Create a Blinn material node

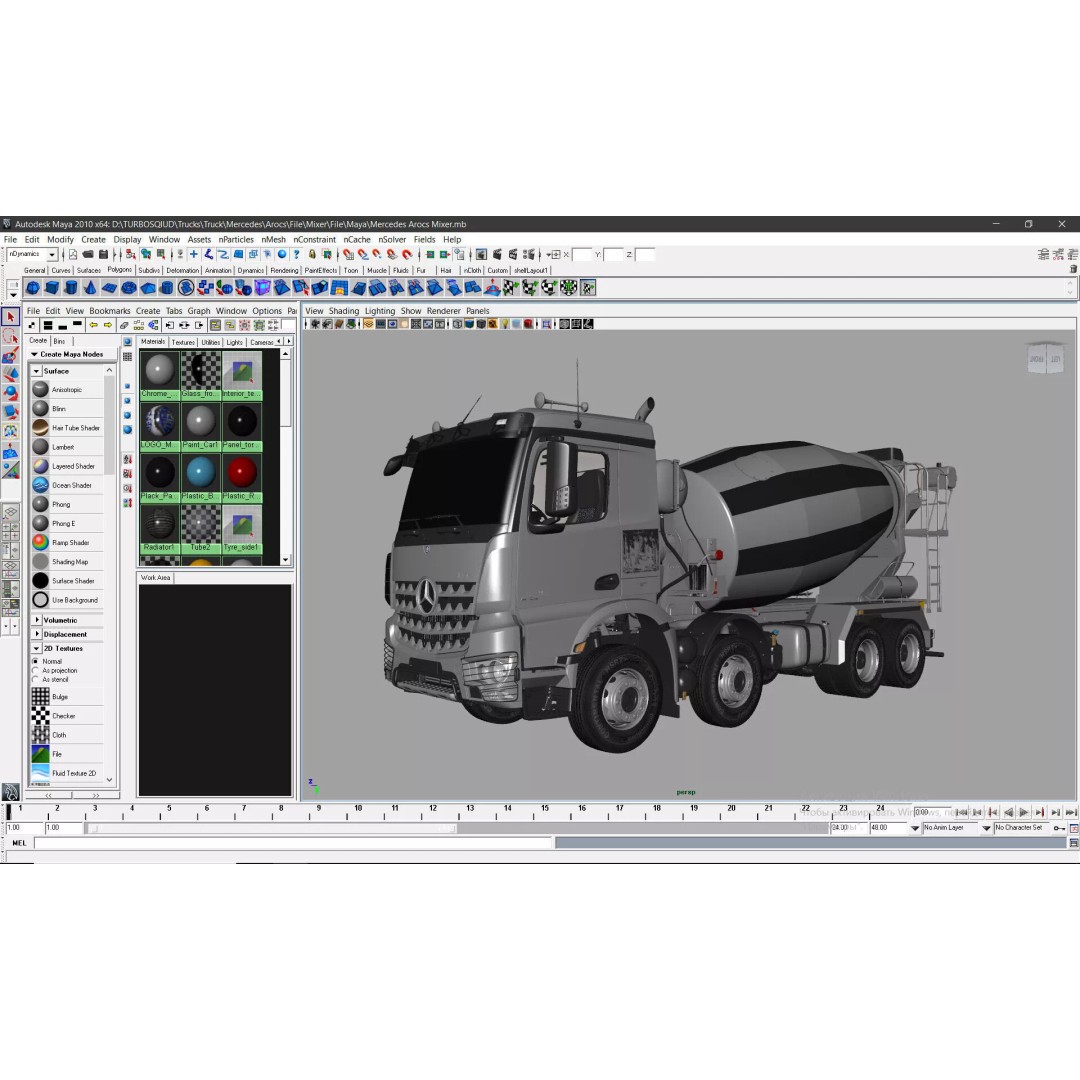click(x=68, y=408)
